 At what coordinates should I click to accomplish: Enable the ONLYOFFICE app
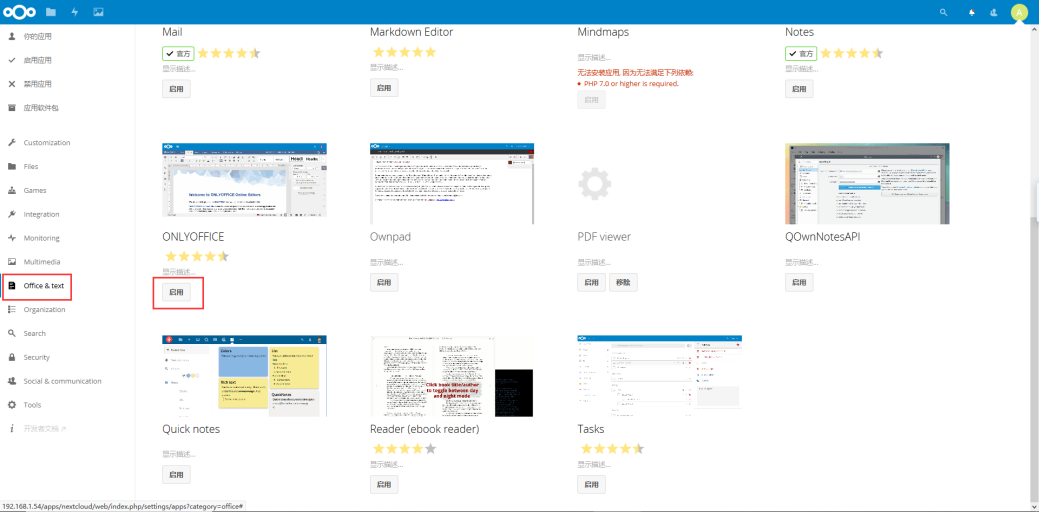click(x=176, y=292)
